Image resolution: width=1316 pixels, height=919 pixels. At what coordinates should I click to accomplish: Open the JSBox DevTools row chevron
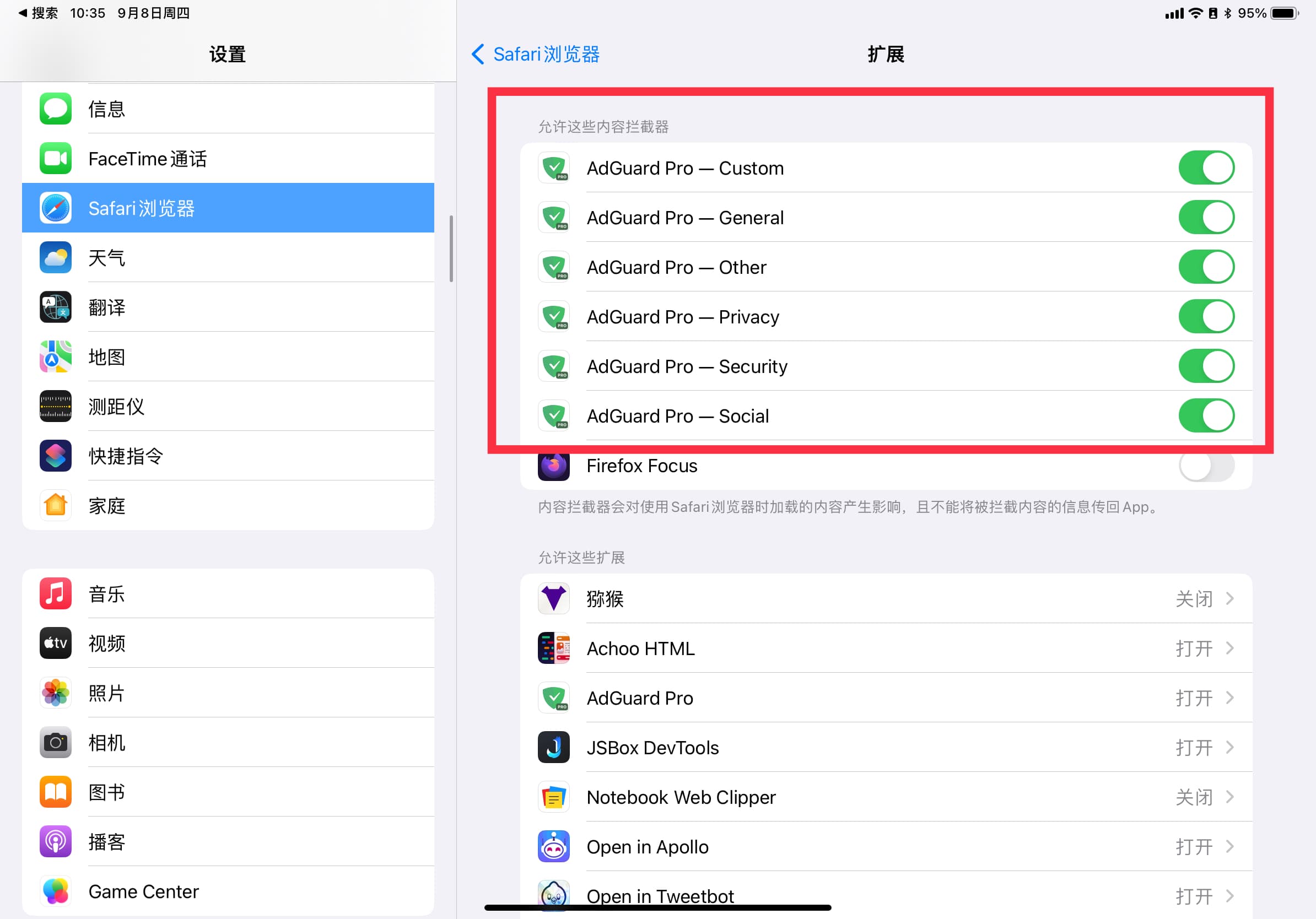pyautogui.click(x=1230, y=747)
